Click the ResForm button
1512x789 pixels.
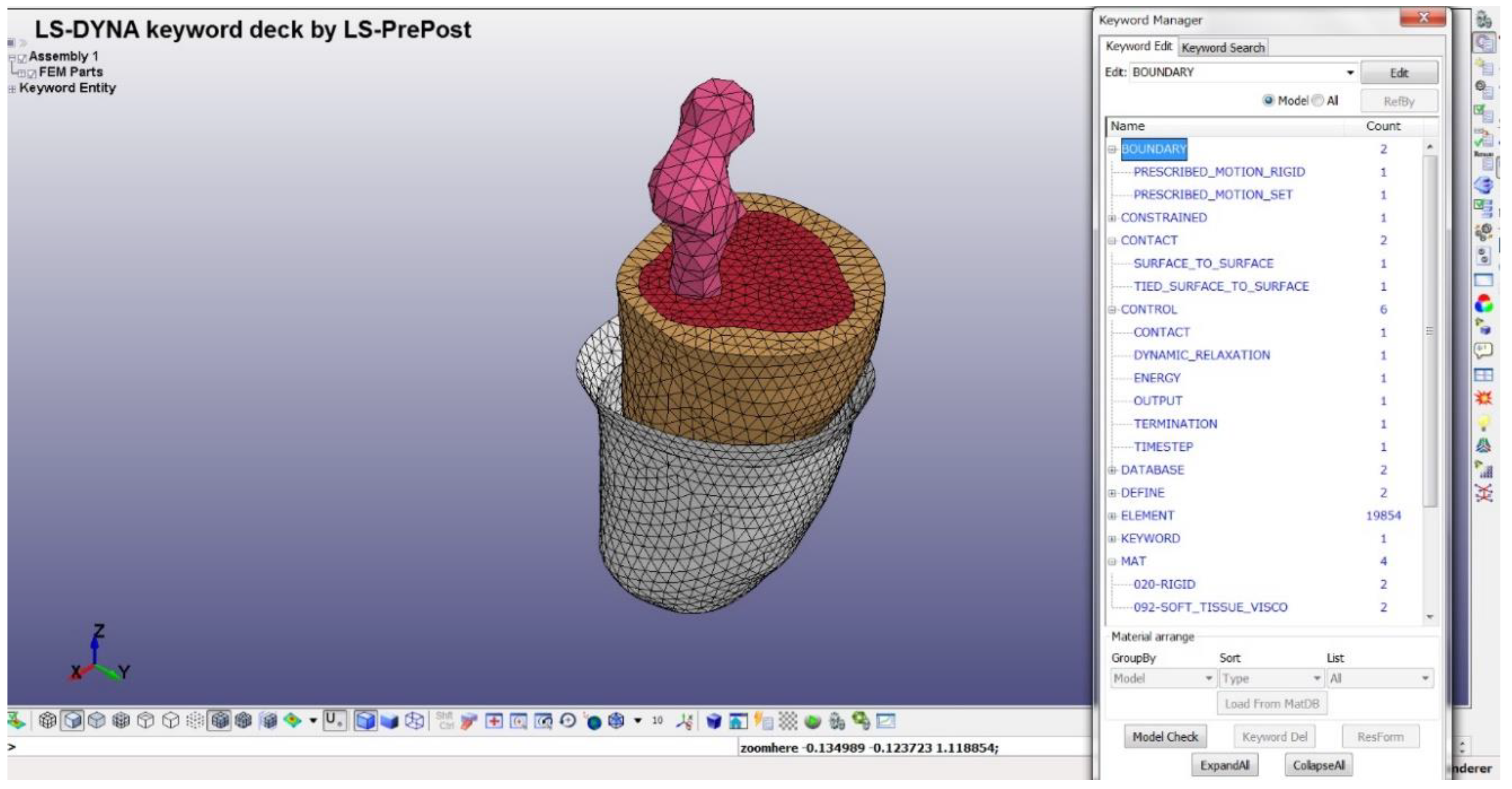coord(1381,737)
